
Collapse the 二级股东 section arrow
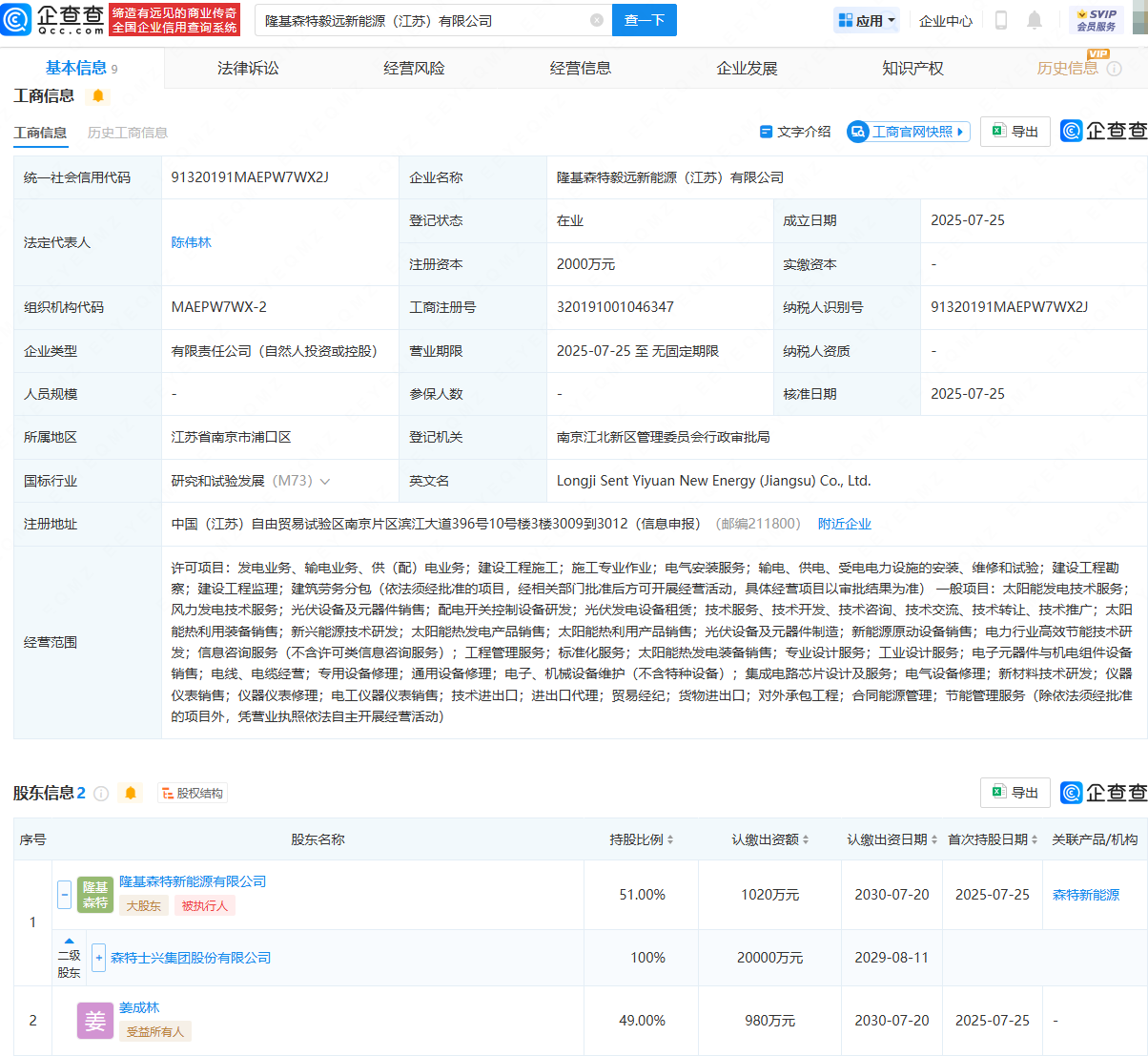69,941
